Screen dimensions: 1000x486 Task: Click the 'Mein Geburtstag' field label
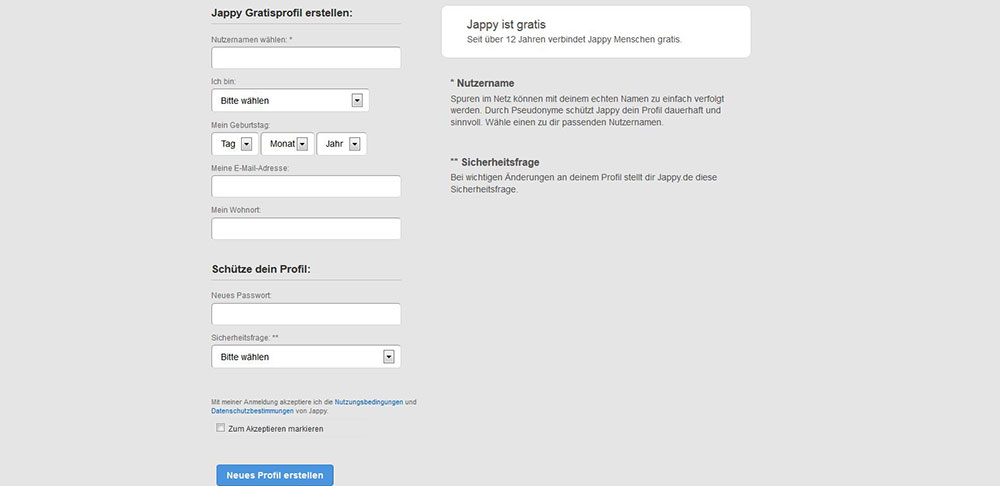click(x=241, y=125)
